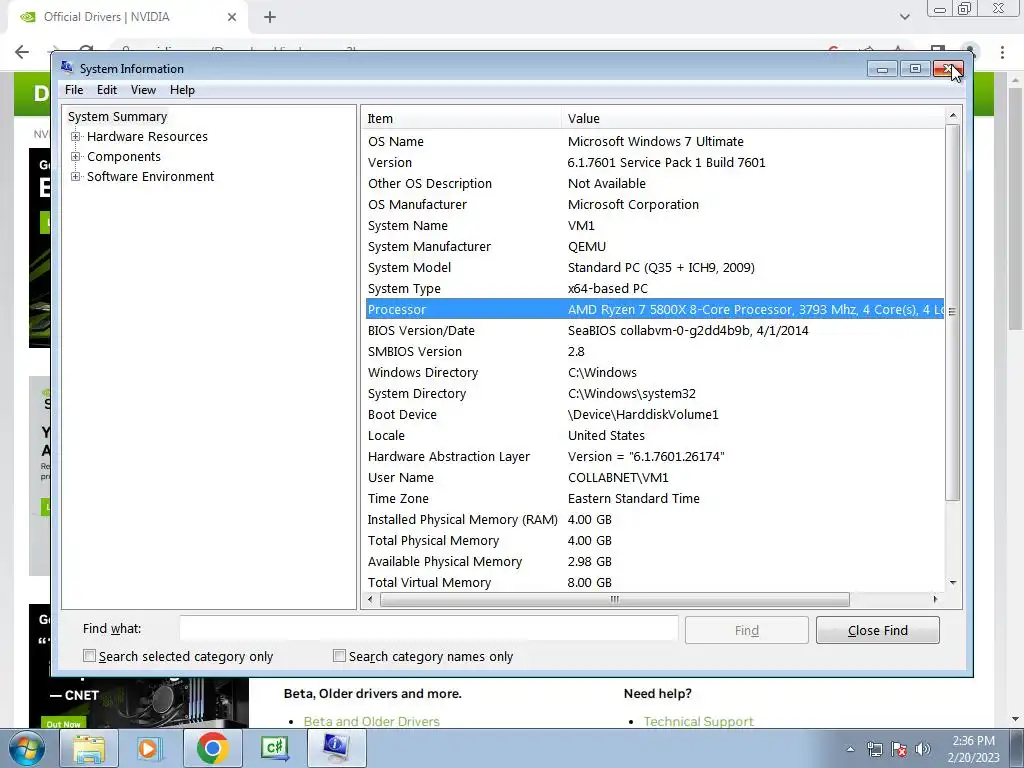
Task: Select Hardware Resources tree item
Action: click(x=147, y=136)
